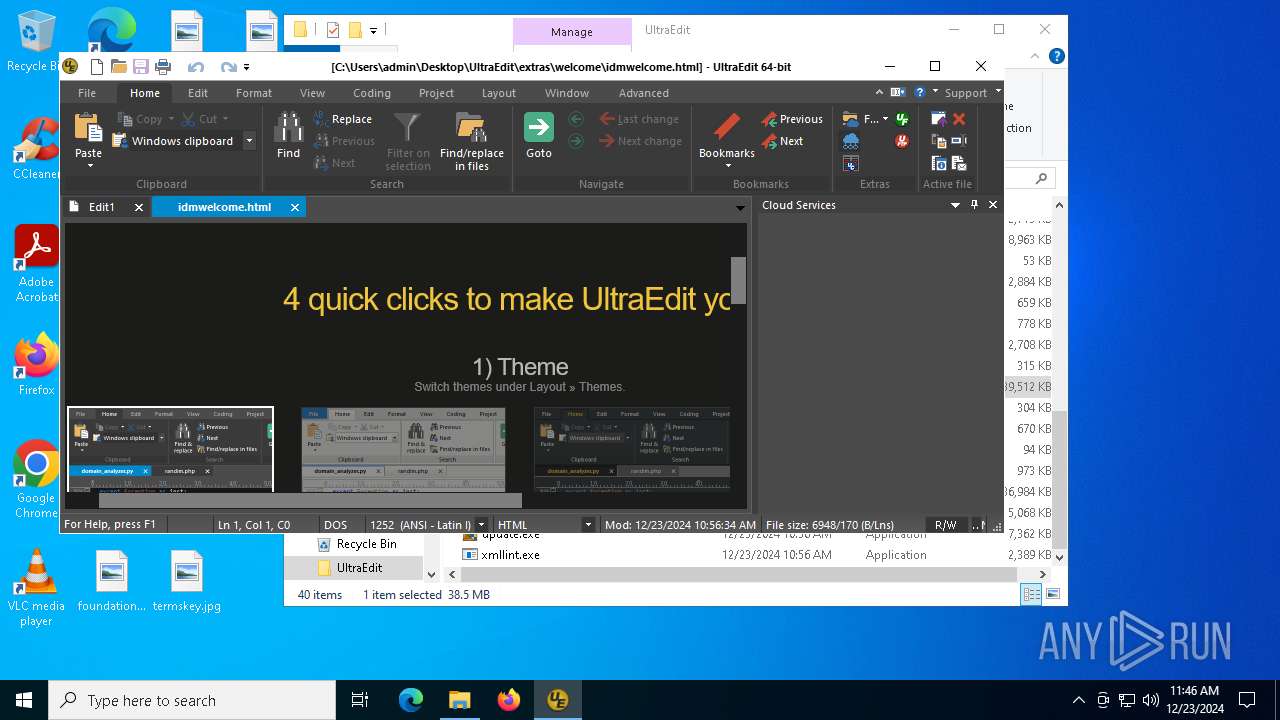The image size is (1280, 720).
Task: Click the Cloud Services cloud icon in Extras
Action: pyautogui.click(x=851, y=141)
